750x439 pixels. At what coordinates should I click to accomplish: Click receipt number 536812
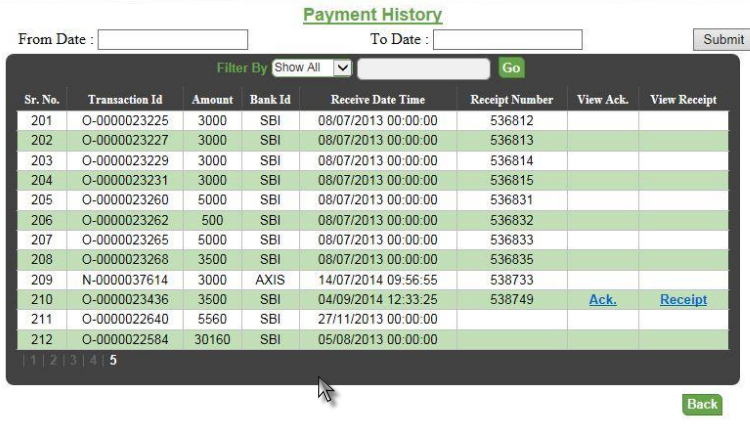[x=512, y=121]
